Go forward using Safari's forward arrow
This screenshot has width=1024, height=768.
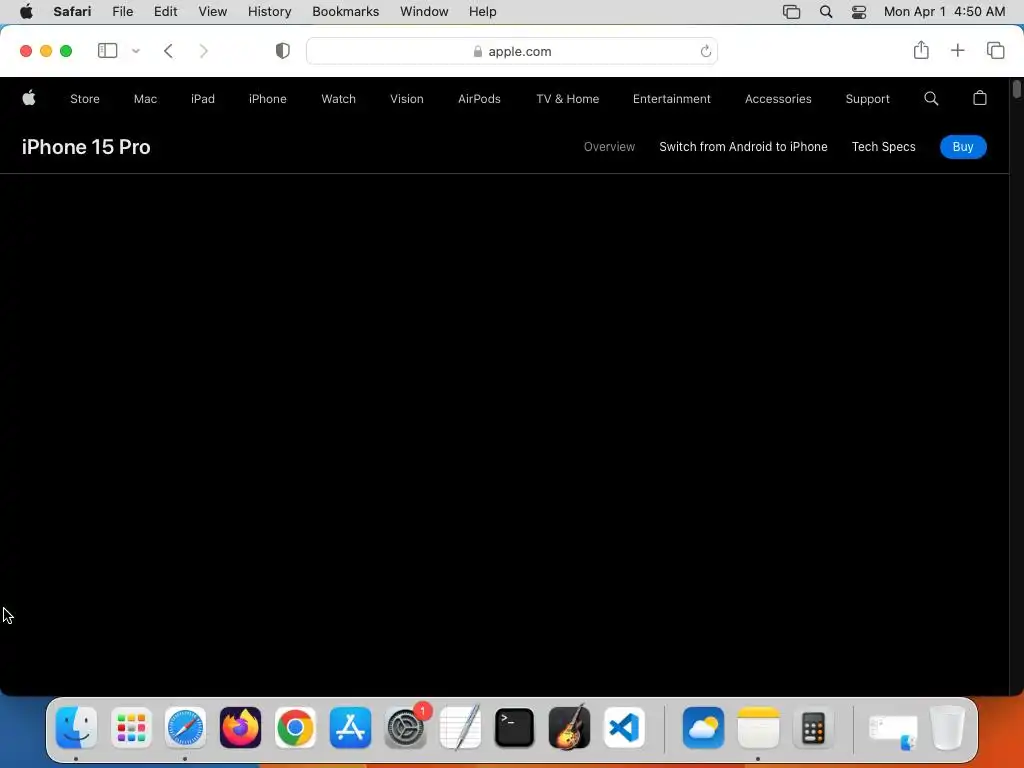pyautogui.click(x=203, y=51)
